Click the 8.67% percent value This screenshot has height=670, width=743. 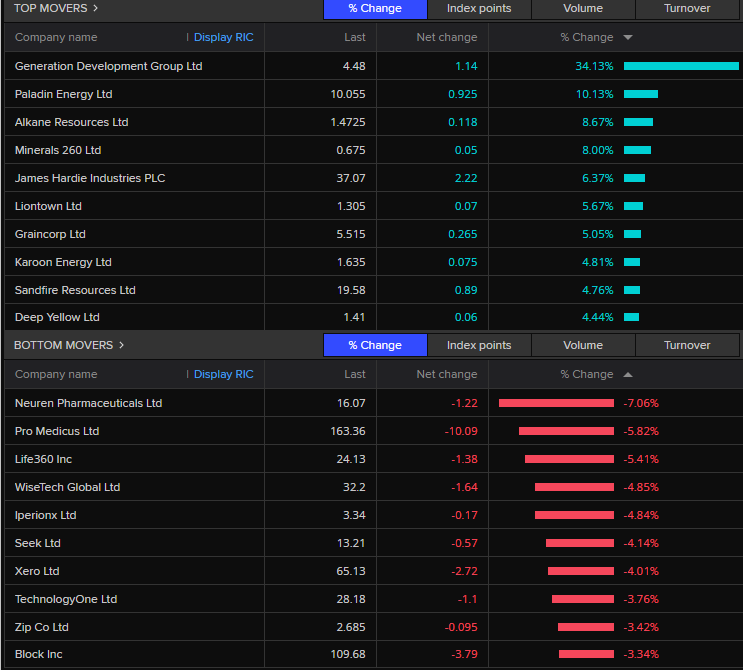(x=598, y=122)
